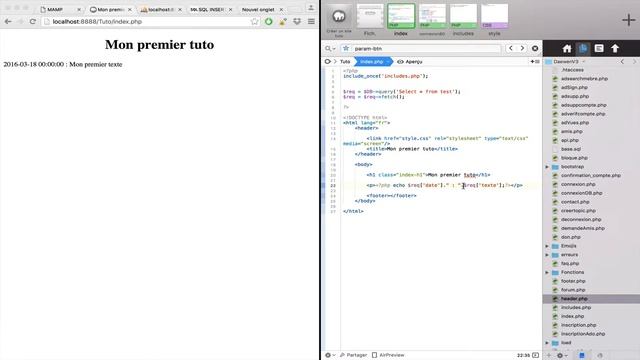Clear the param-btn search with the X icon

coord(535,48)
